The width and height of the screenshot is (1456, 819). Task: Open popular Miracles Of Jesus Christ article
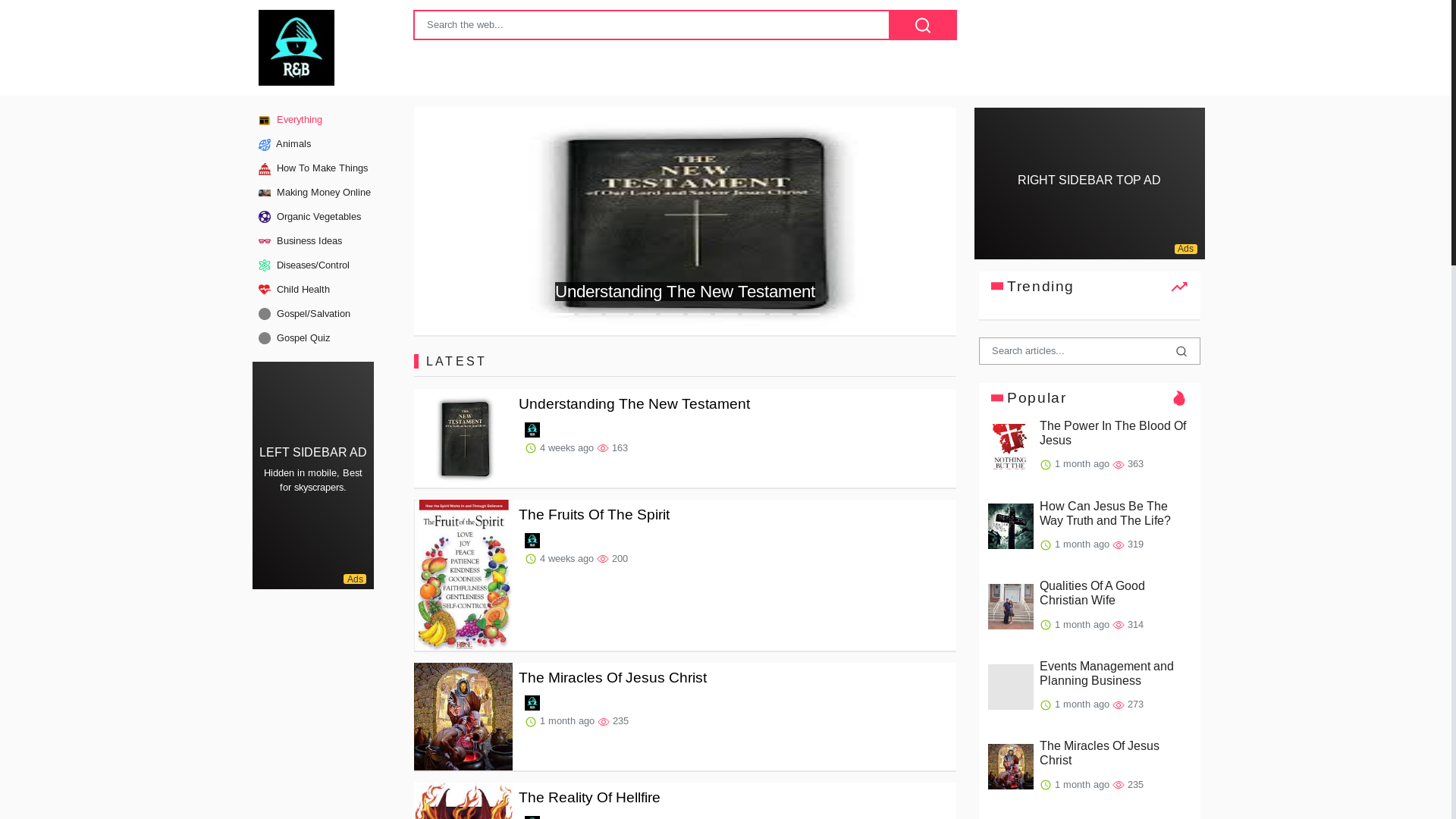pyautogui.click(x=1099, y=753)
